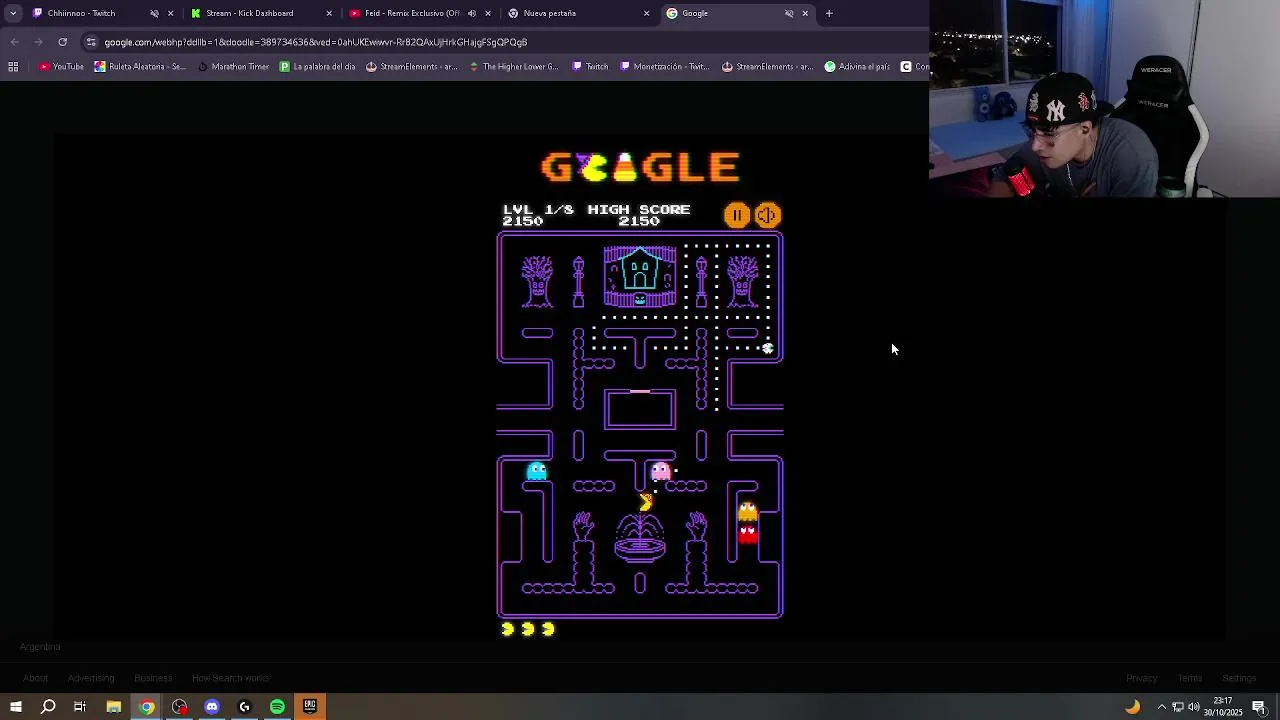The image size is (1280, 720).
Task: Close the Stream - Kick Dashboard tab
Action: click(x=329, y=13)
